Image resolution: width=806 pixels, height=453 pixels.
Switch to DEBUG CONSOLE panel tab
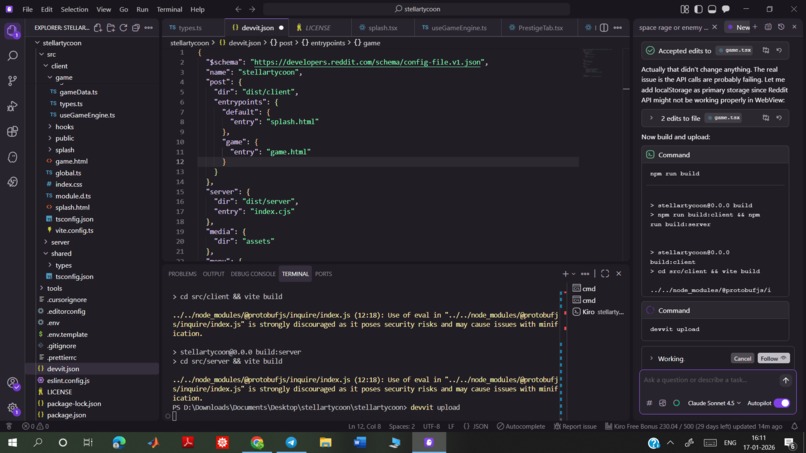(253, 274)
